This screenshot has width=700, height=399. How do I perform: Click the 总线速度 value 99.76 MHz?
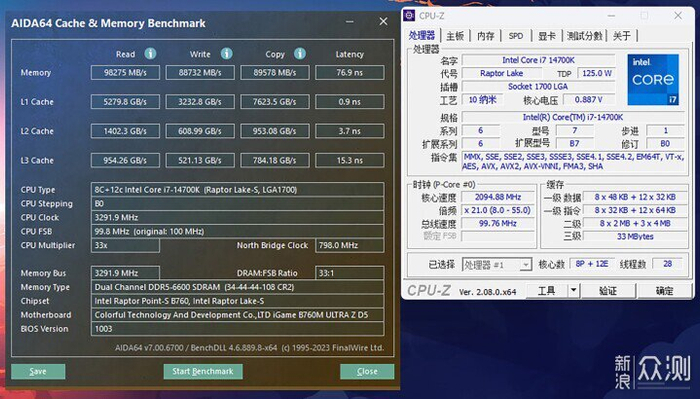(x=498, y=223)
